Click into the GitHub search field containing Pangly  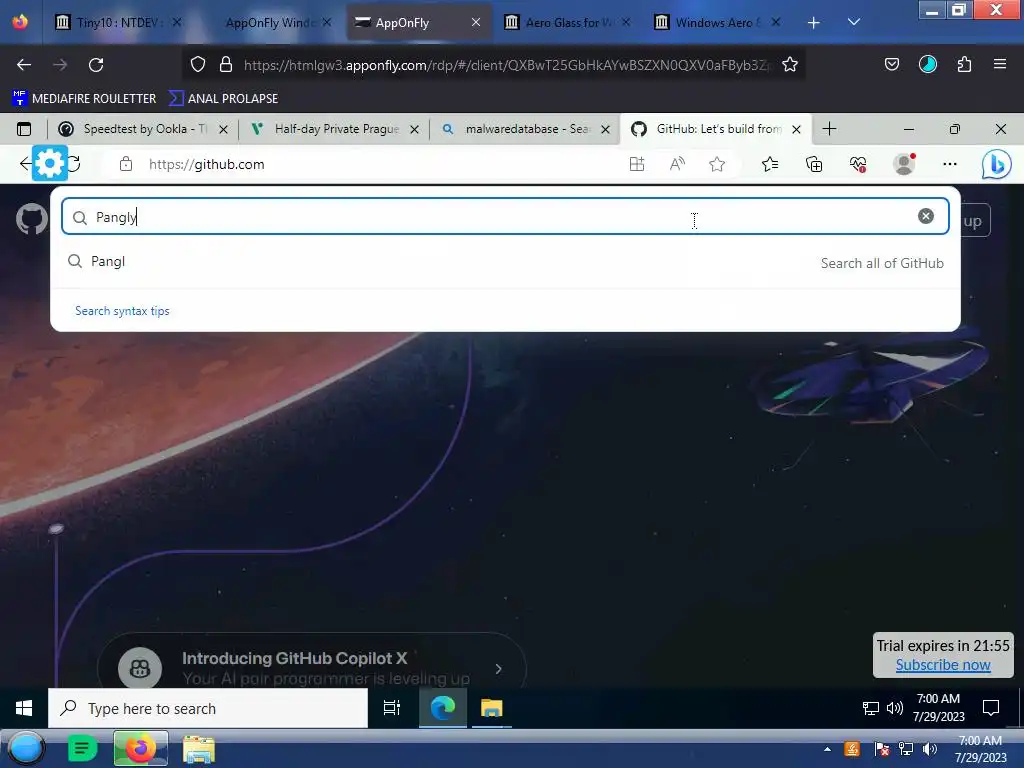(x=505, y=216)
